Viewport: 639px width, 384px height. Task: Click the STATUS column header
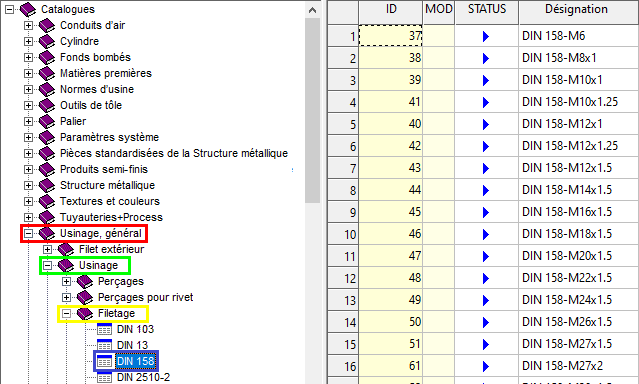pos(487,12)
